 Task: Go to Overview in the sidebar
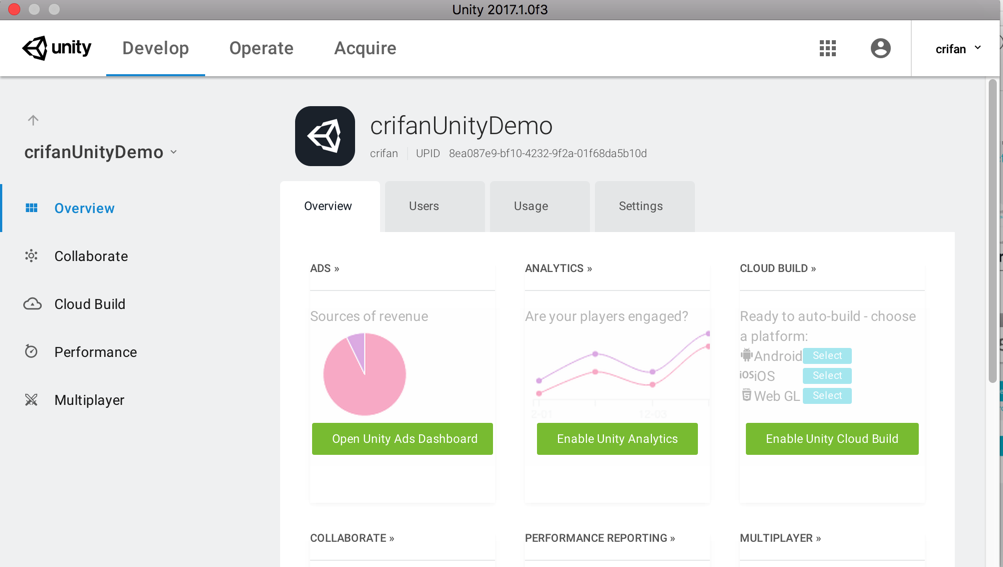click(84, 208)
